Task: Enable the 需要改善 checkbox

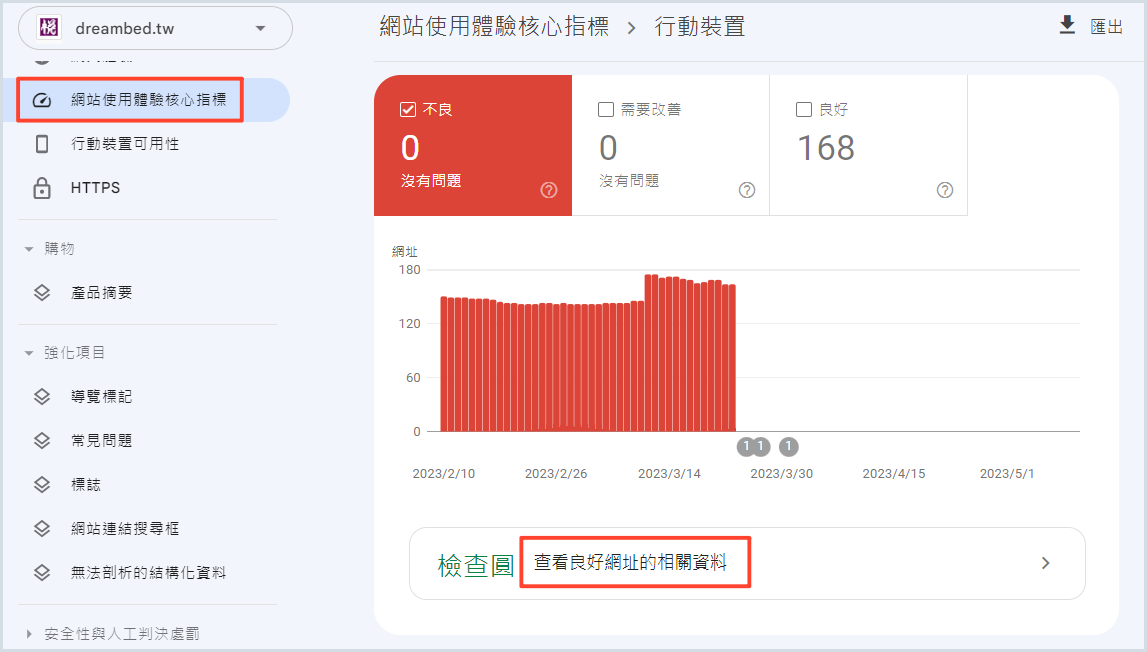Action: click(605, 109)
